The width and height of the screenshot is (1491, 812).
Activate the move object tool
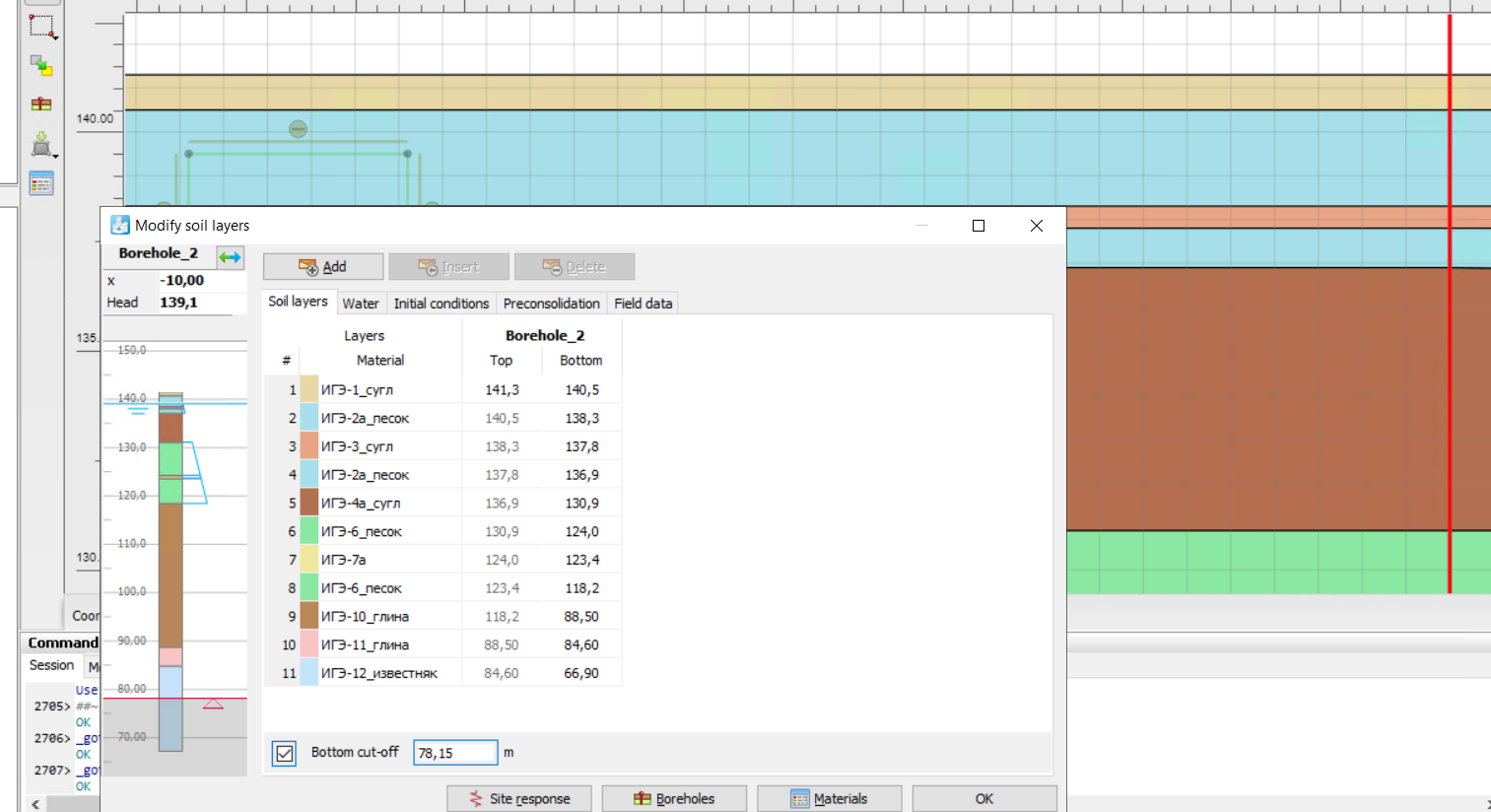[41, 66]
